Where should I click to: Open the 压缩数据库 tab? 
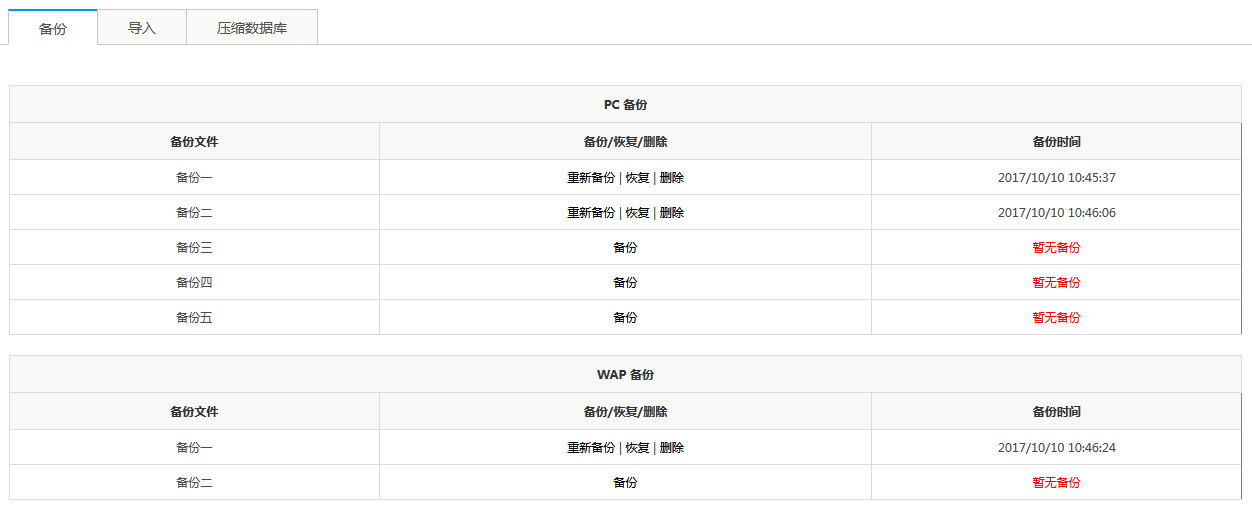pyautogui.click(x=252, y=28)
